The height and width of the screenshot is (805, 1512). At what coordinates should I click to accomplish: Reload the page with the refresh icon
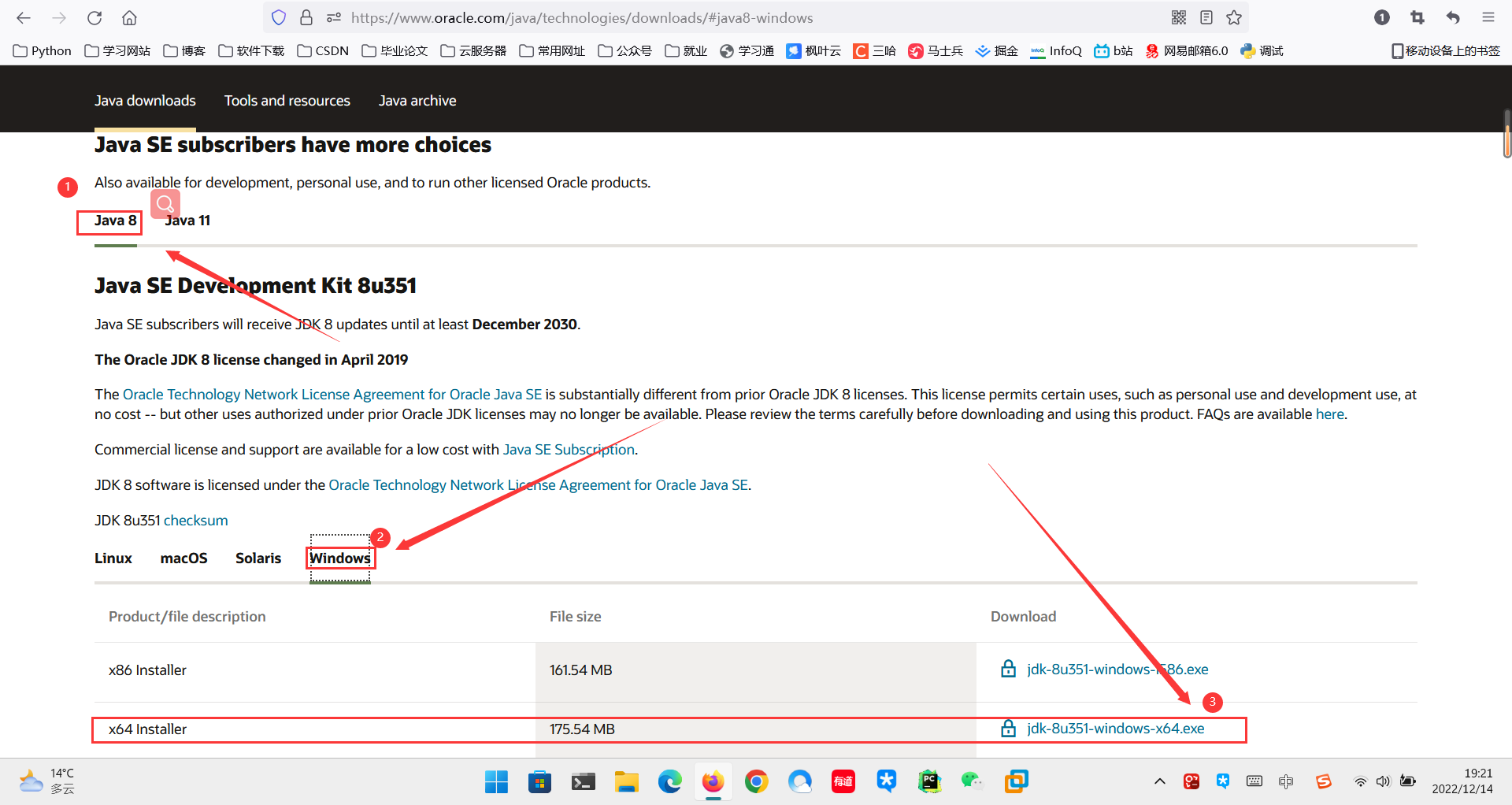click(x=94, y=17)
